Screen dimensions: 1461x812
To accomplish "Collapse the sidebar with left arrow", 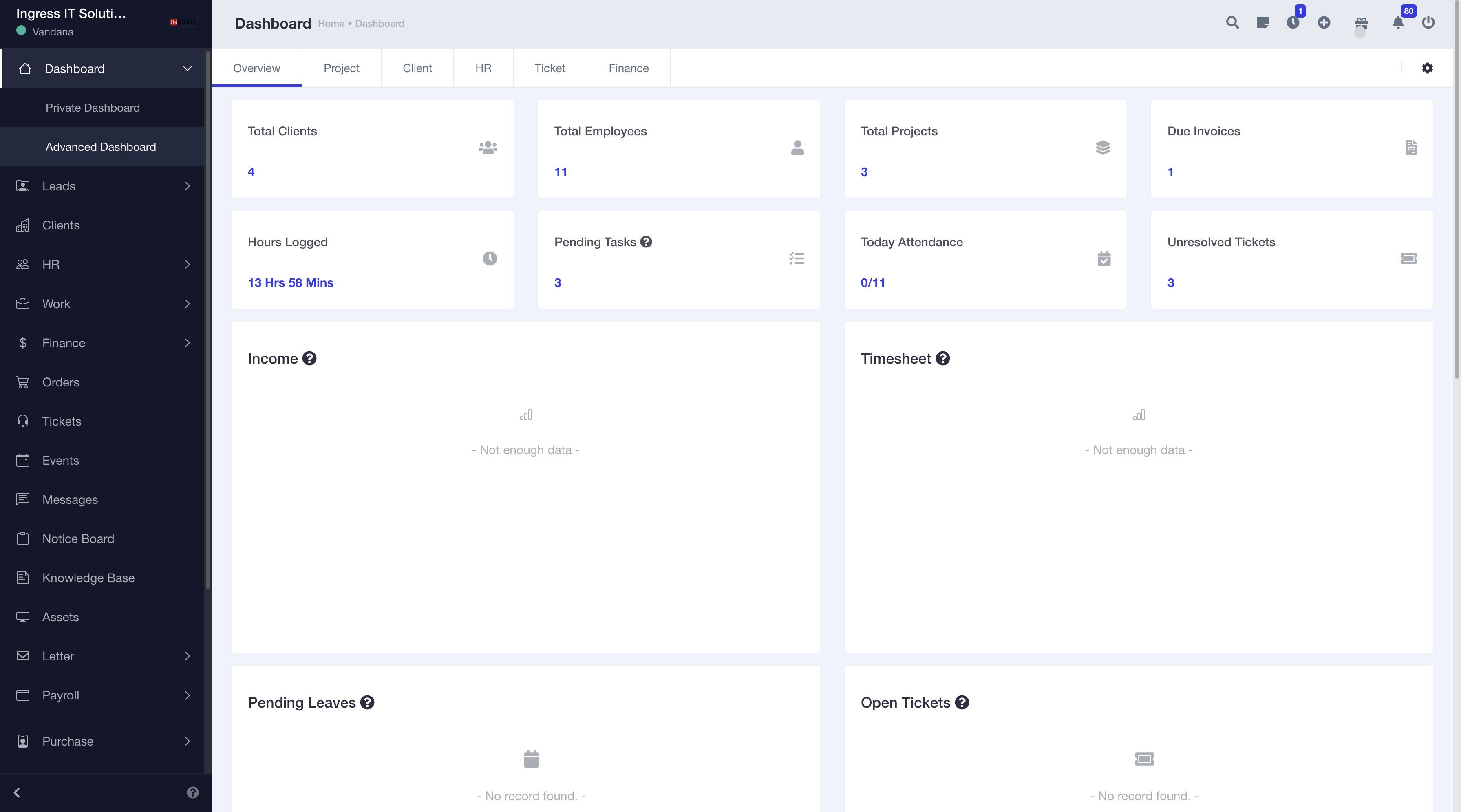I will (x=17, y=793).
